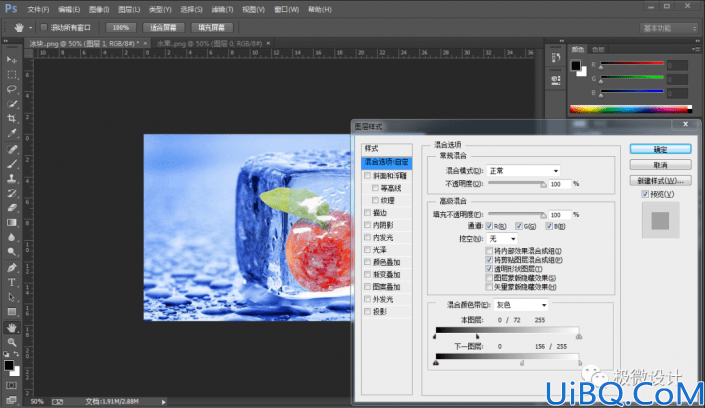Image resolution: width=705 pixels, height=408 pixels.
Task: Switch to the second document tab
Action: click(210, 44)
